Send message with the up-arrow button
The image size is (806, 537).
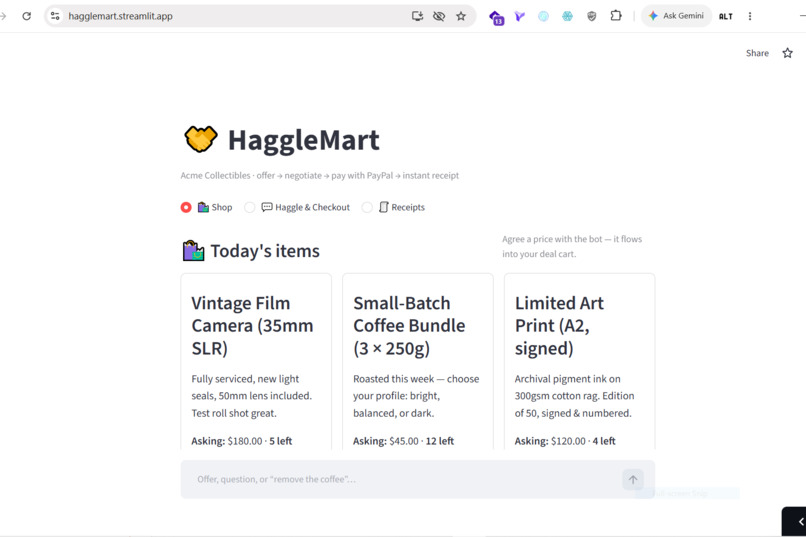633,479
